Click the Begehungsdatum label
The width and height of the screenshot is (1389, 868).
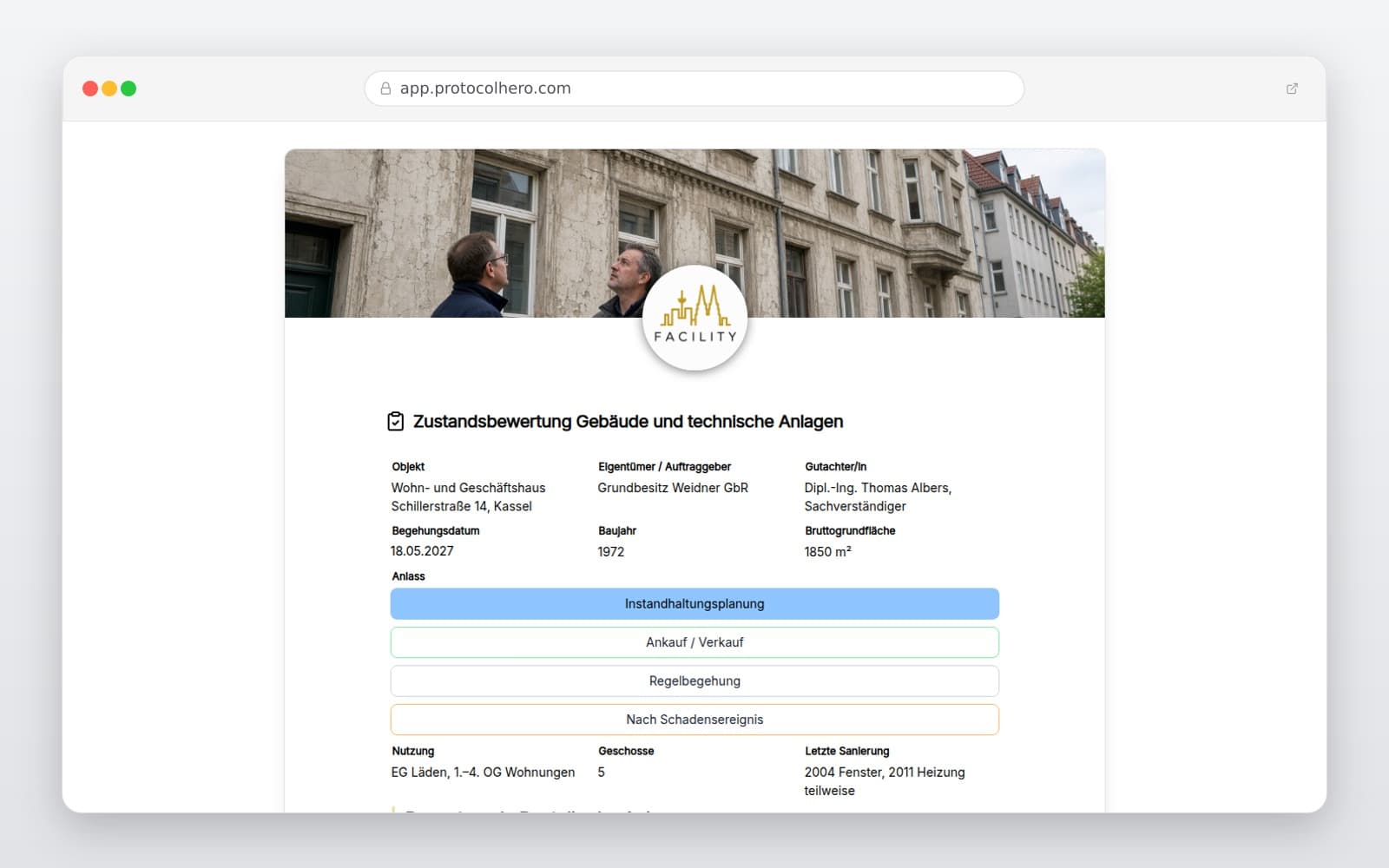point(436,531)
